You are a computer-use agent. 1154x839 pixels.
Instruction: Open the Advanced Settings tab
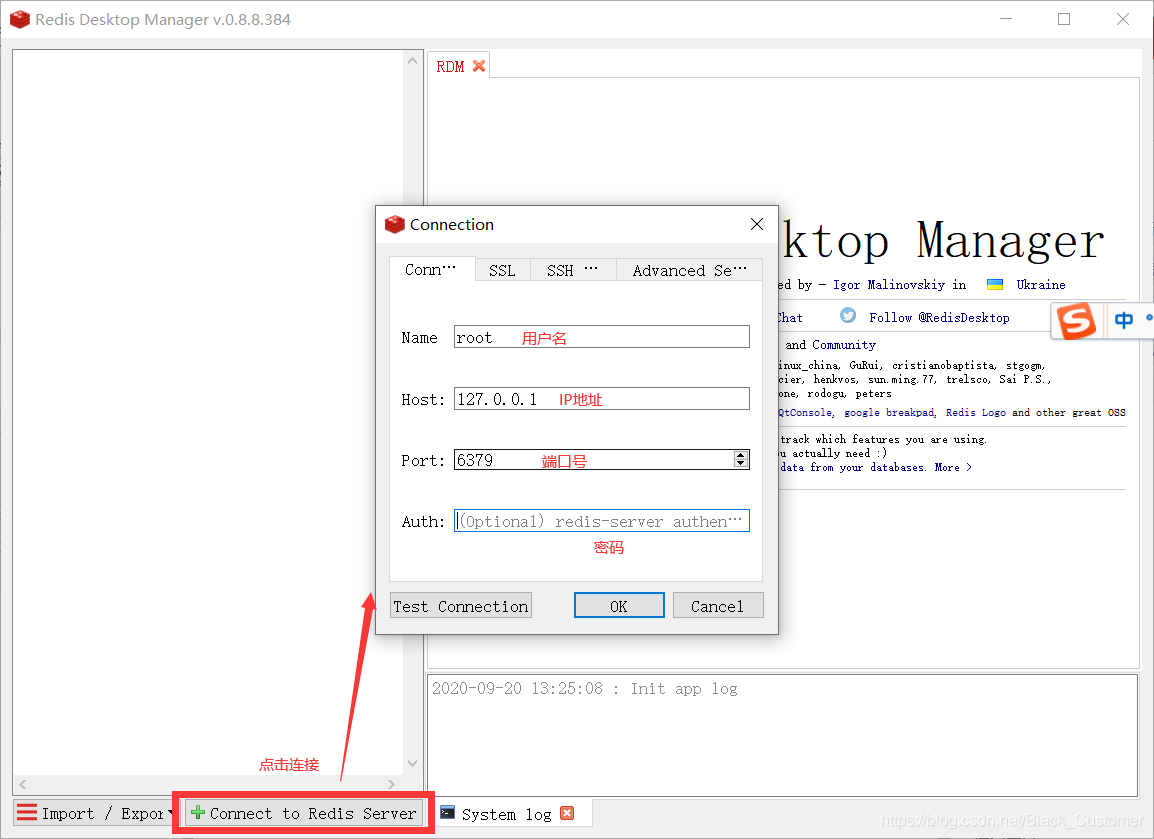point(689,270)
